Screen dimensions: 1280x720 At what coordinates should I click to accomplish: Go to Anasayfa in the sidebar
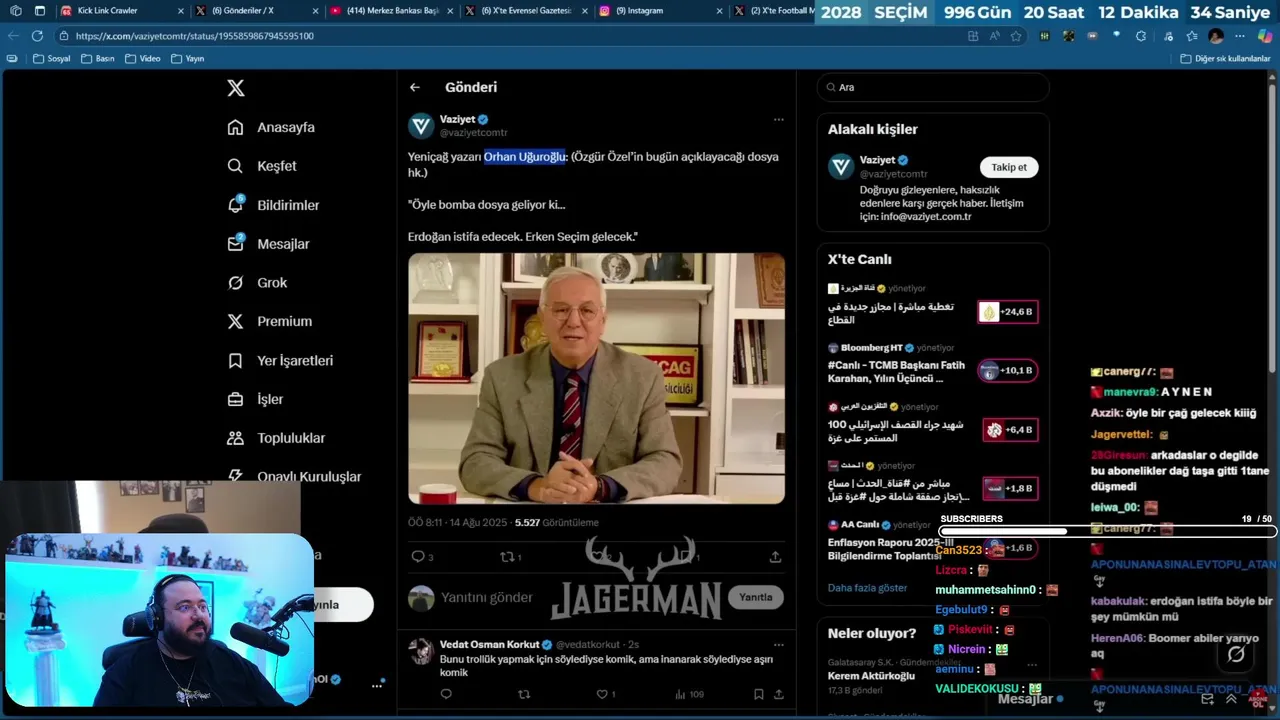pos(271,127)
